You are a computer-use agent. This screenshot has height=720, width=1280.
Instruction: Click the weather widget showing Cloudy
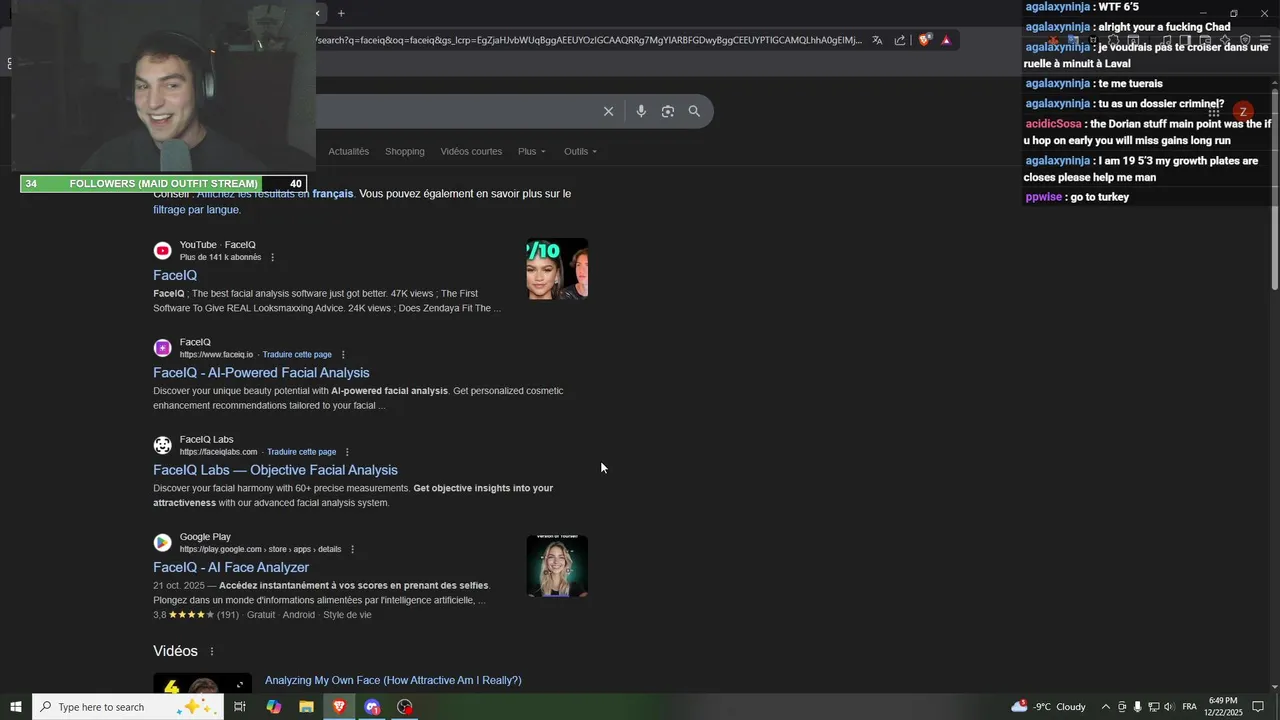click(1048, 706)
